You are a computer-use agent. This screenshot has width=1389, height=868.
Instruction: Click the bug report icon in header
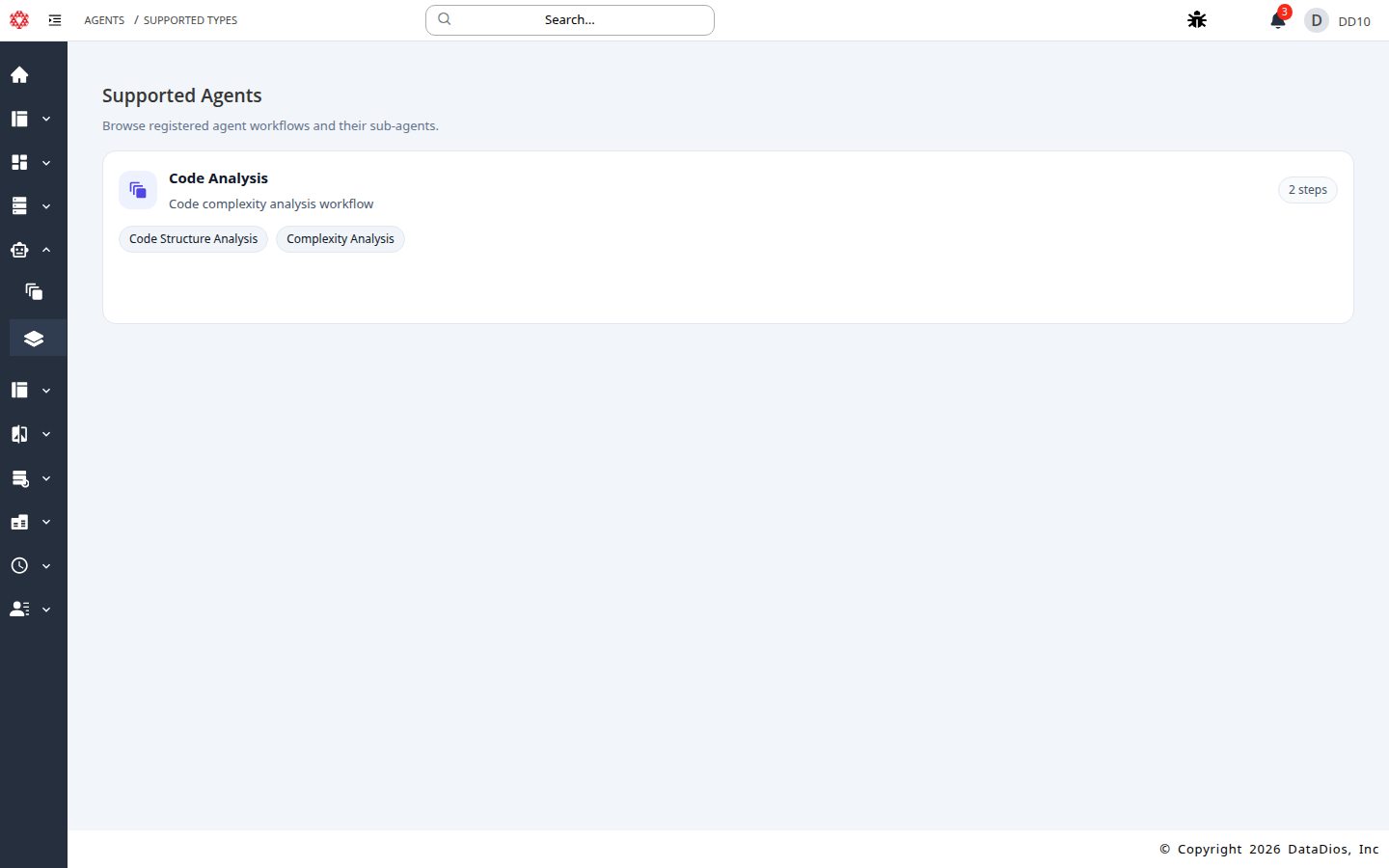tap(1196, 19)
